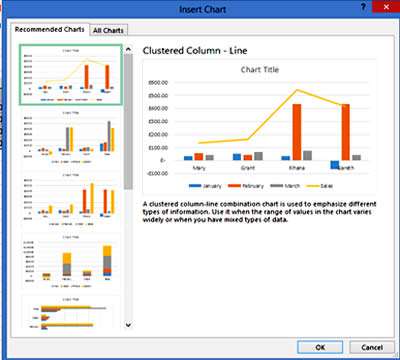400x360 pixels.
Task: Switch to the All Charts tab
Action: coord(108,30)
